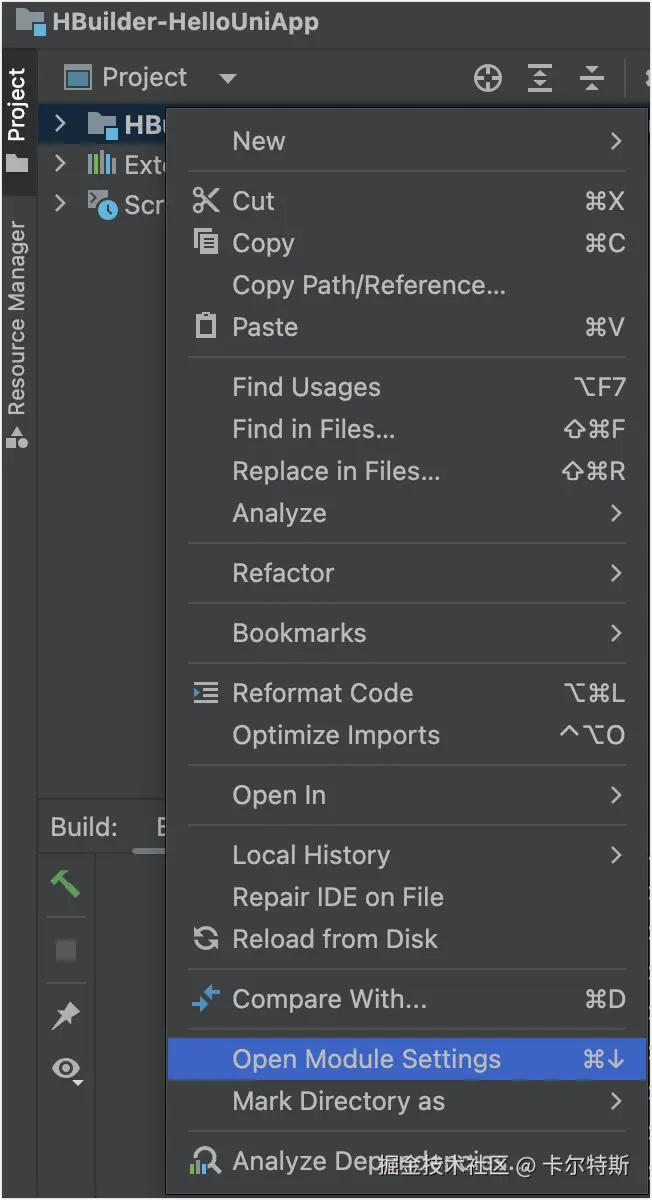Click the pin tab icon
The width and height of the screenshot is (652, 1200).
coord(66,1016)
